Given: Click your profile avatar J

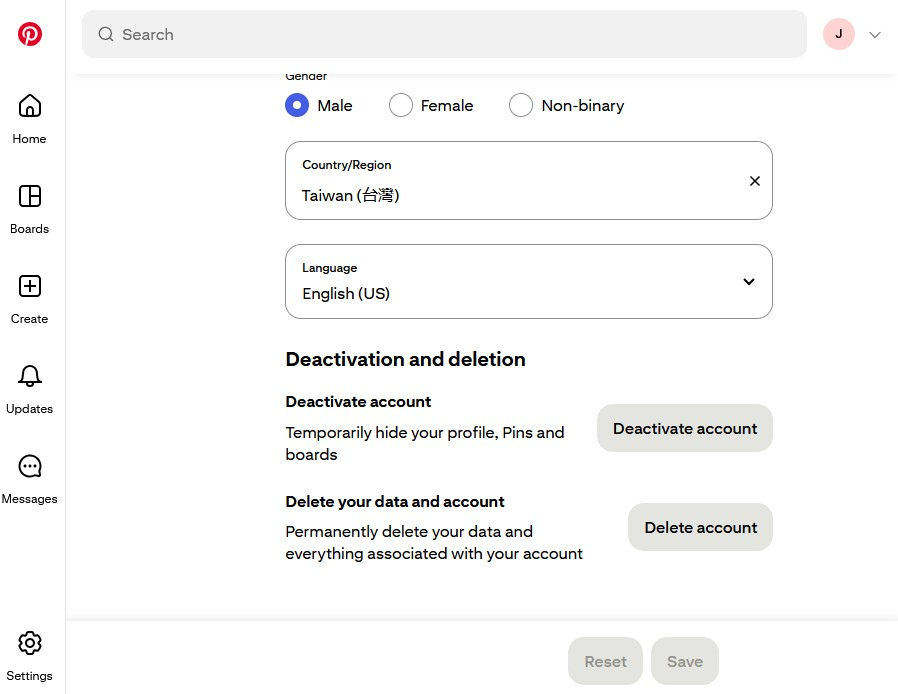Looking at the screenshot, I should click(x=838, y=33).
